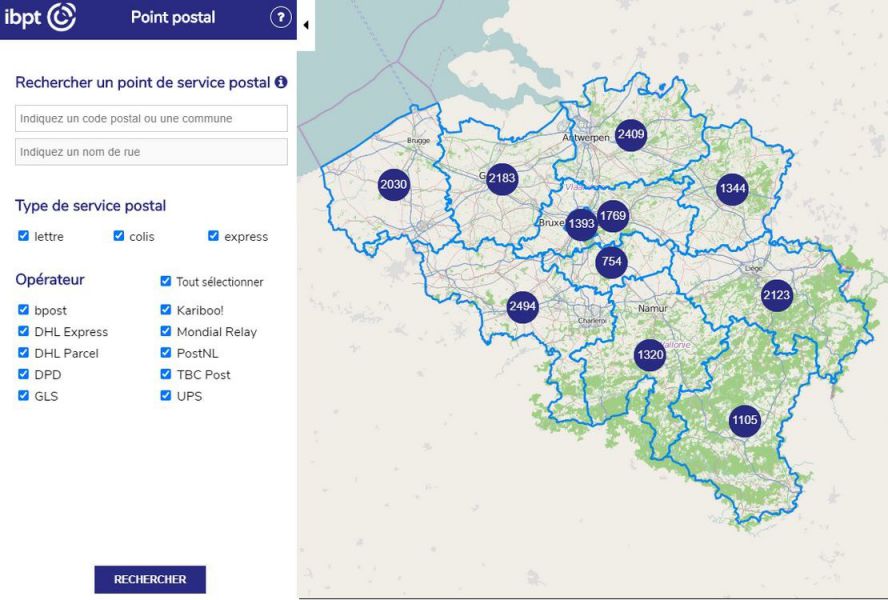
Task: Collapse the sidebar with the arrow handle
Action: click(305, 24)
